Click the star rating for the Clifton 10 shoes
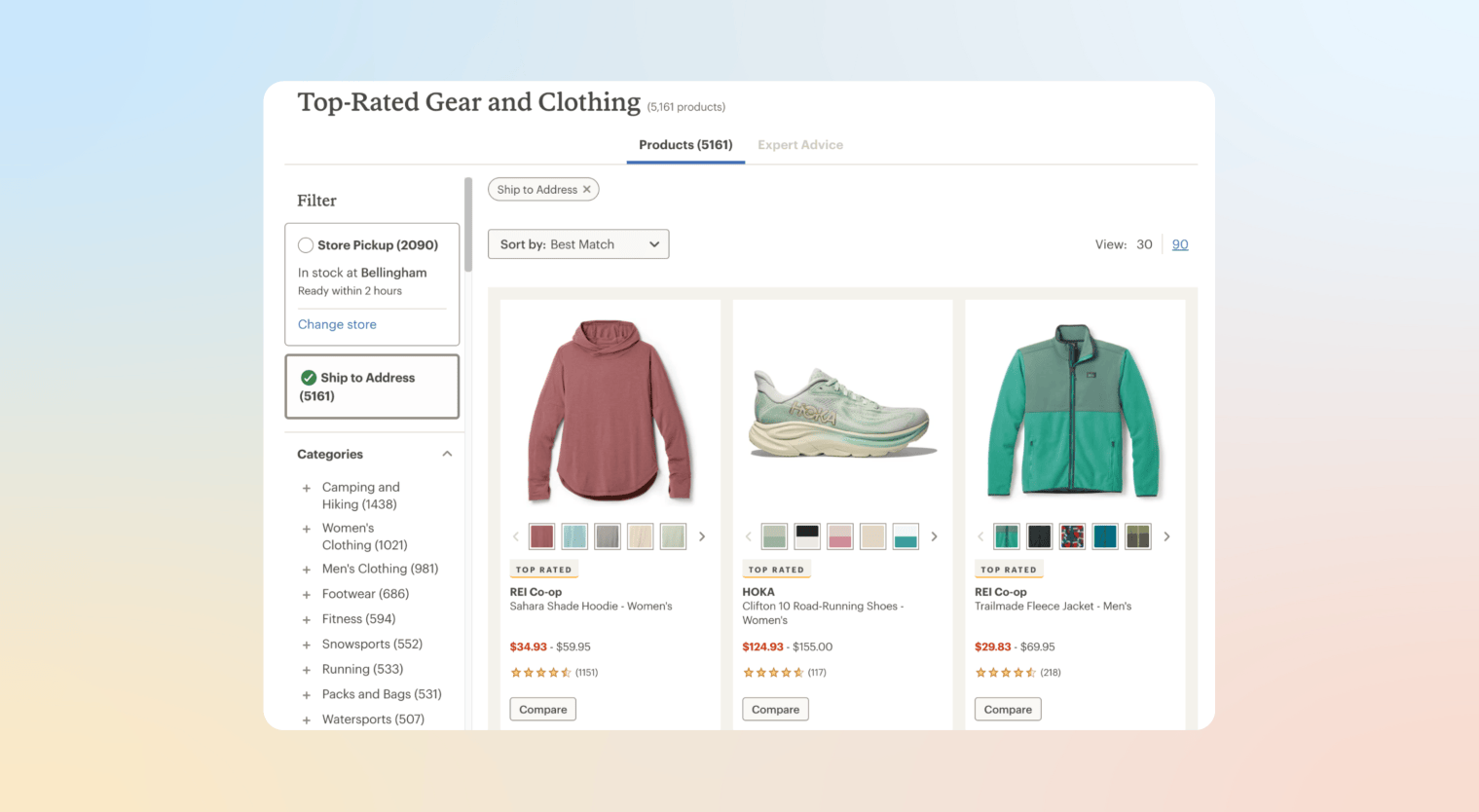 [x=773, y=672]
